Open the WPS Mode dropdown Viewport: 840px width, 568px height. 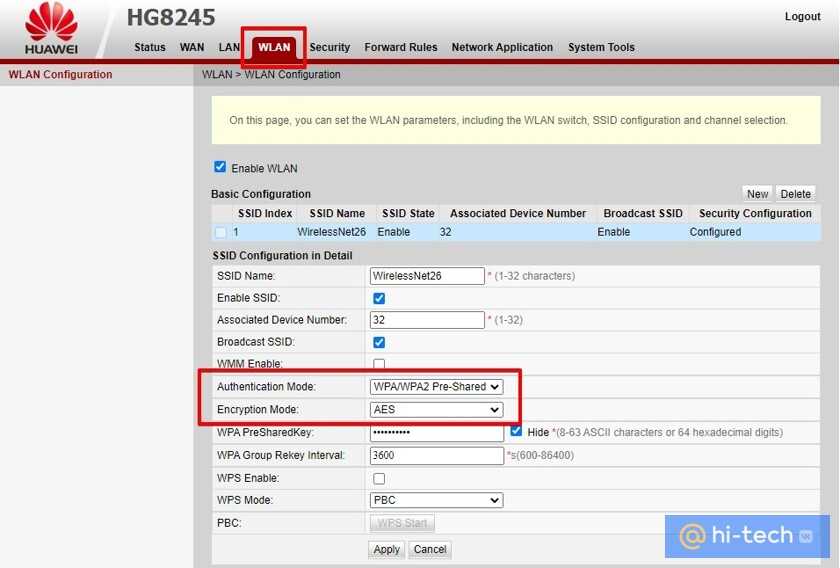tap(436, 500)
